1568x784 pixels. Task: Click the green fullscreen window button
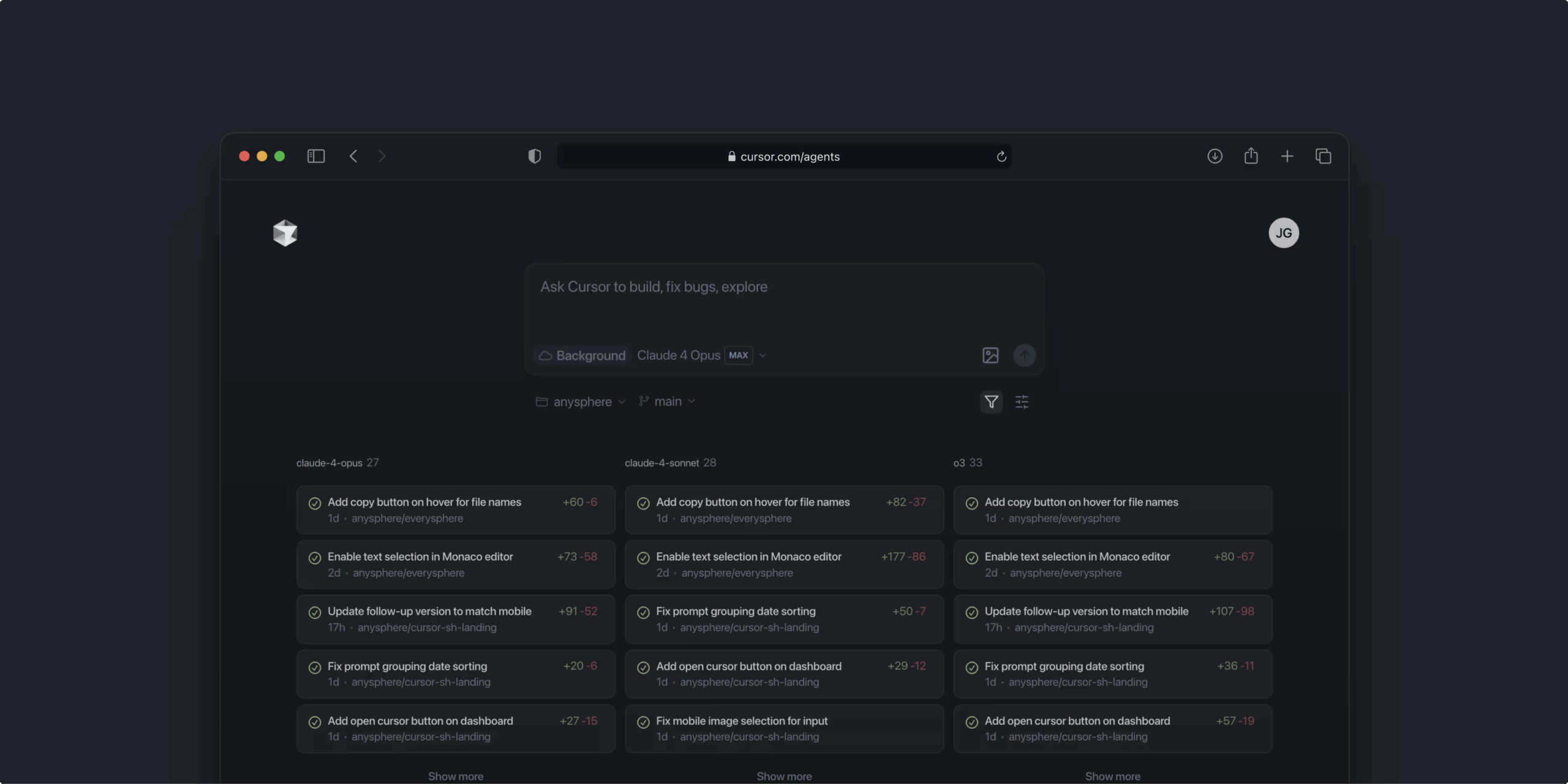[x=279, y=156]
